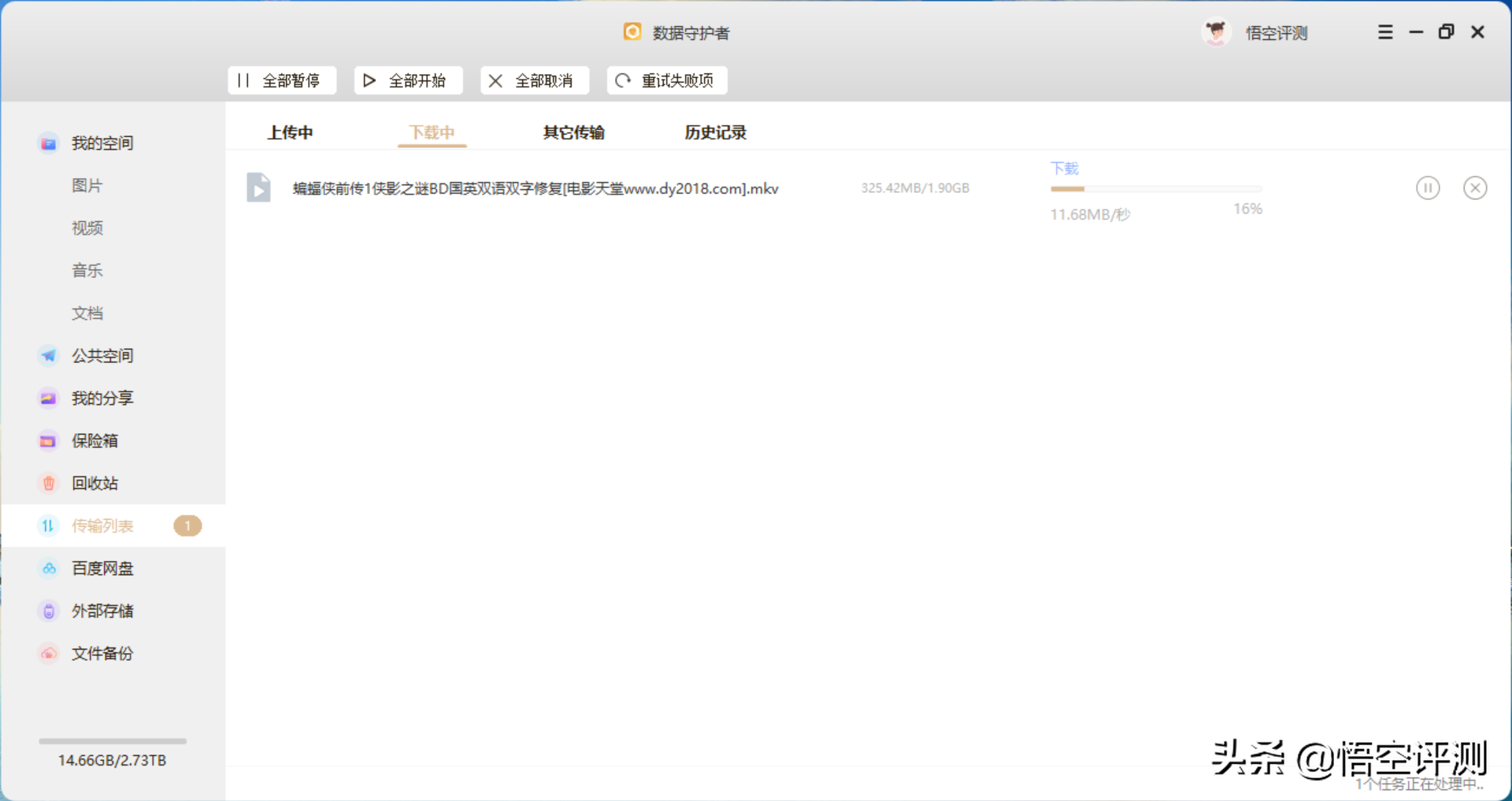Screen dimensions: 1512x801
Task: Pause the mkv file download
Action: coord(1427,188)
